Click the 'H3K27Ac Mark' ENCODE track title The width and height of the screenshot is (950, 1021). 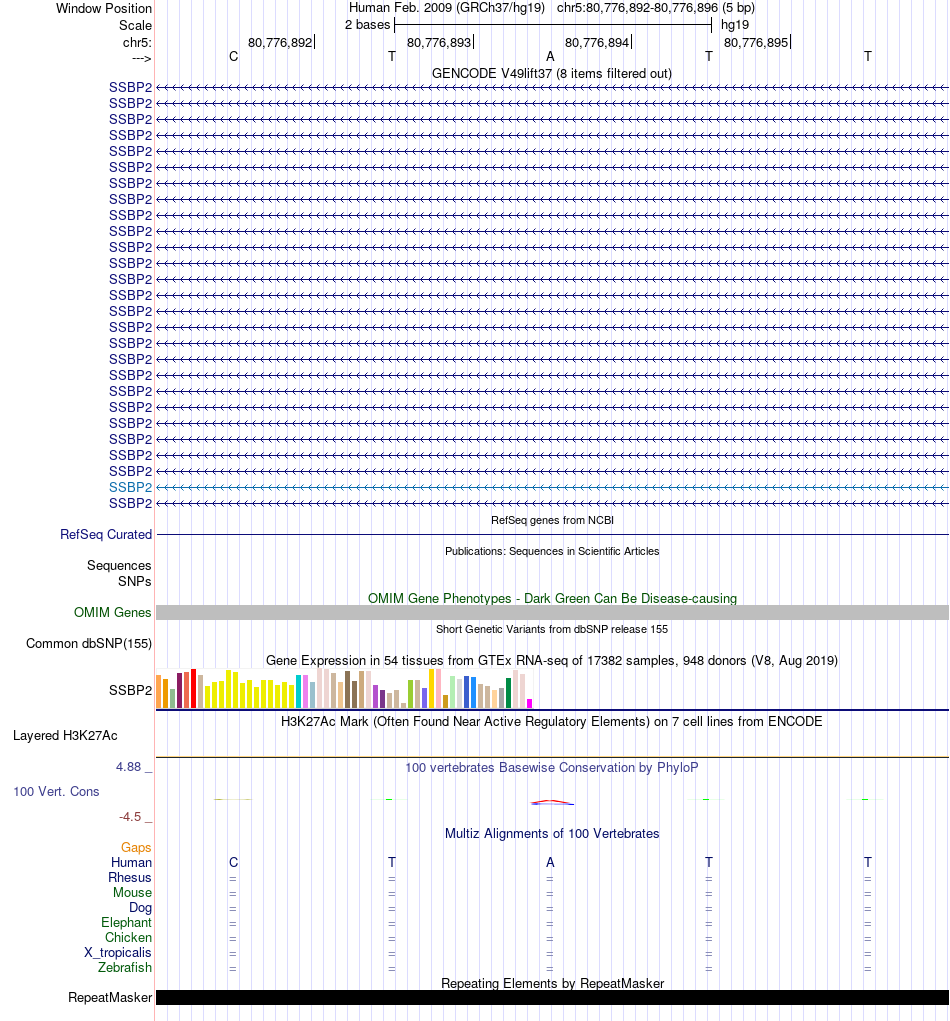click(552, 721)
